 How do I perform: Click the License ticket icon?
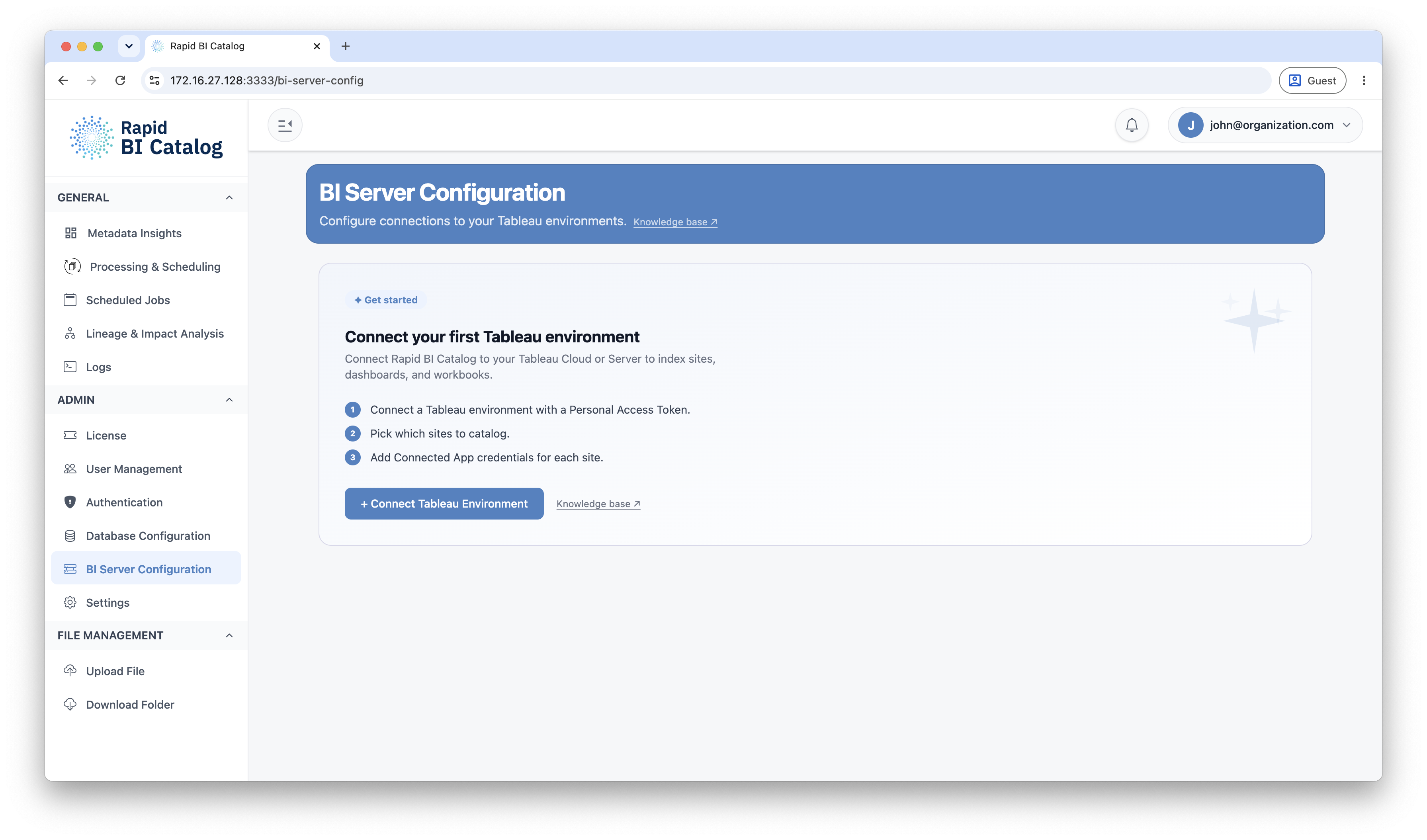tap(70, 435)
